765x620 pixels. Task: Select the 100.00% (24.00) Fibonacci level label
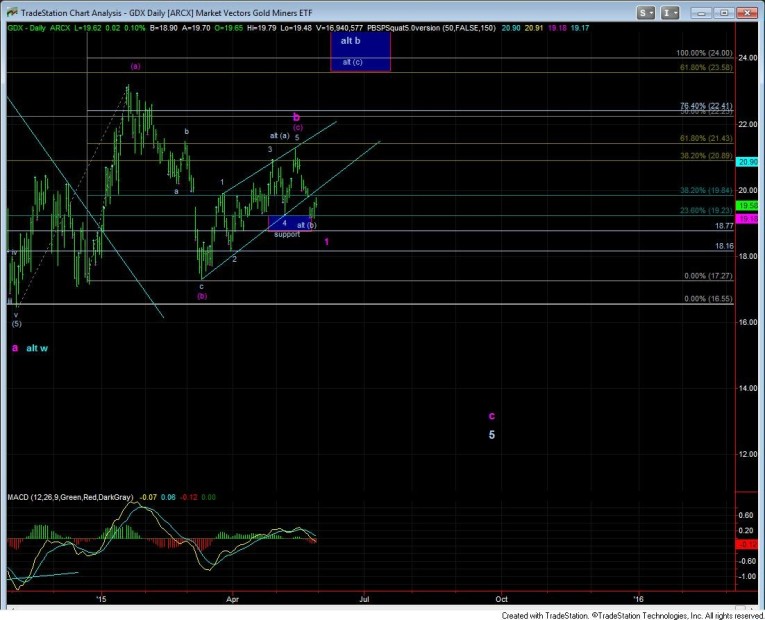pos(704,53)
